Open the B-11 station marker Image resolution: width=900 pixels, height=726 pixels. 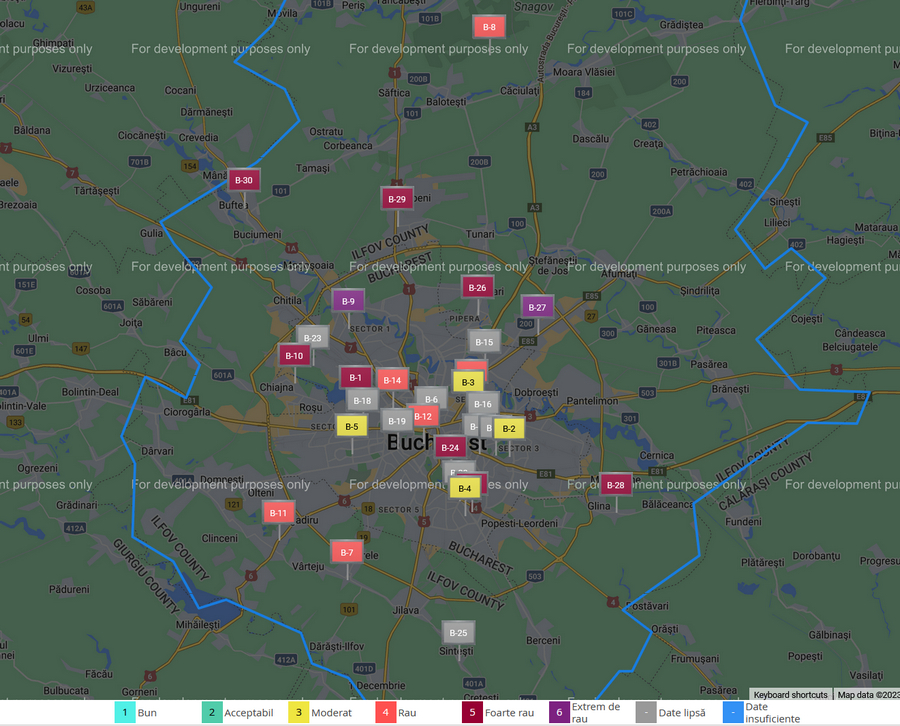pos(279,513)
